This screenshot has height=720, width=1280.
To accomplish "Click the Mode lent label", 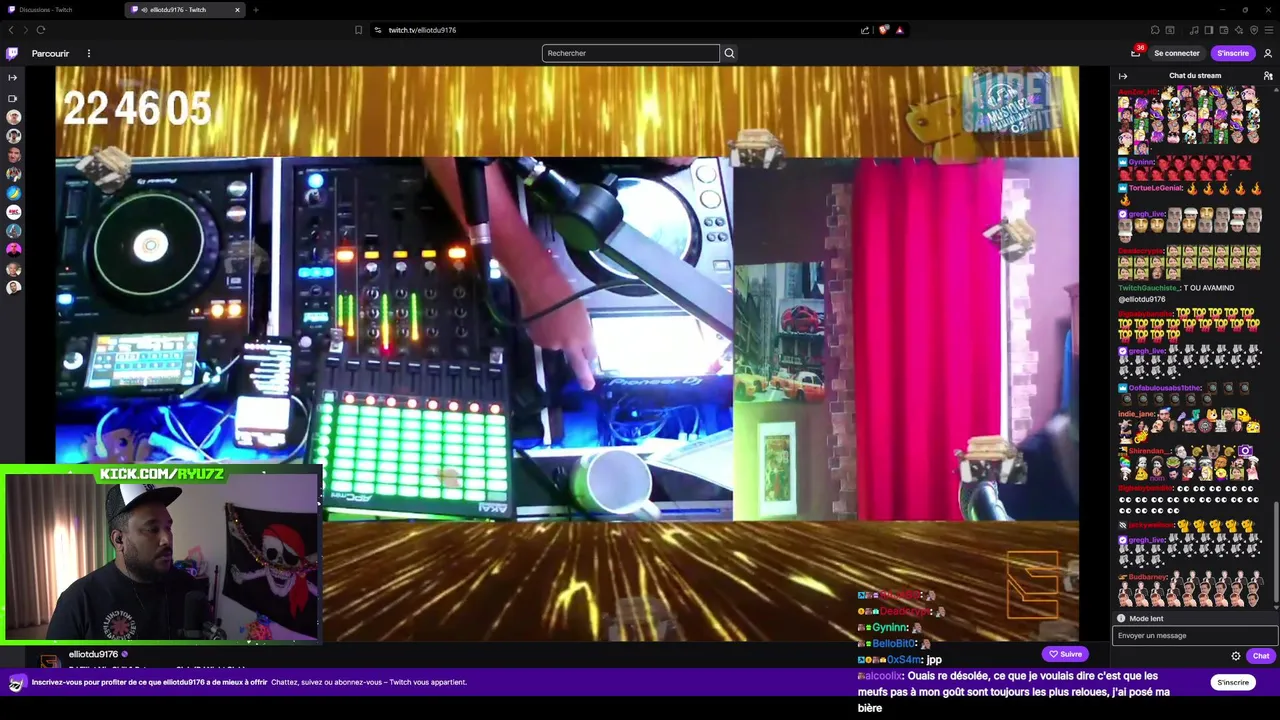I will tap(1145, 618).
